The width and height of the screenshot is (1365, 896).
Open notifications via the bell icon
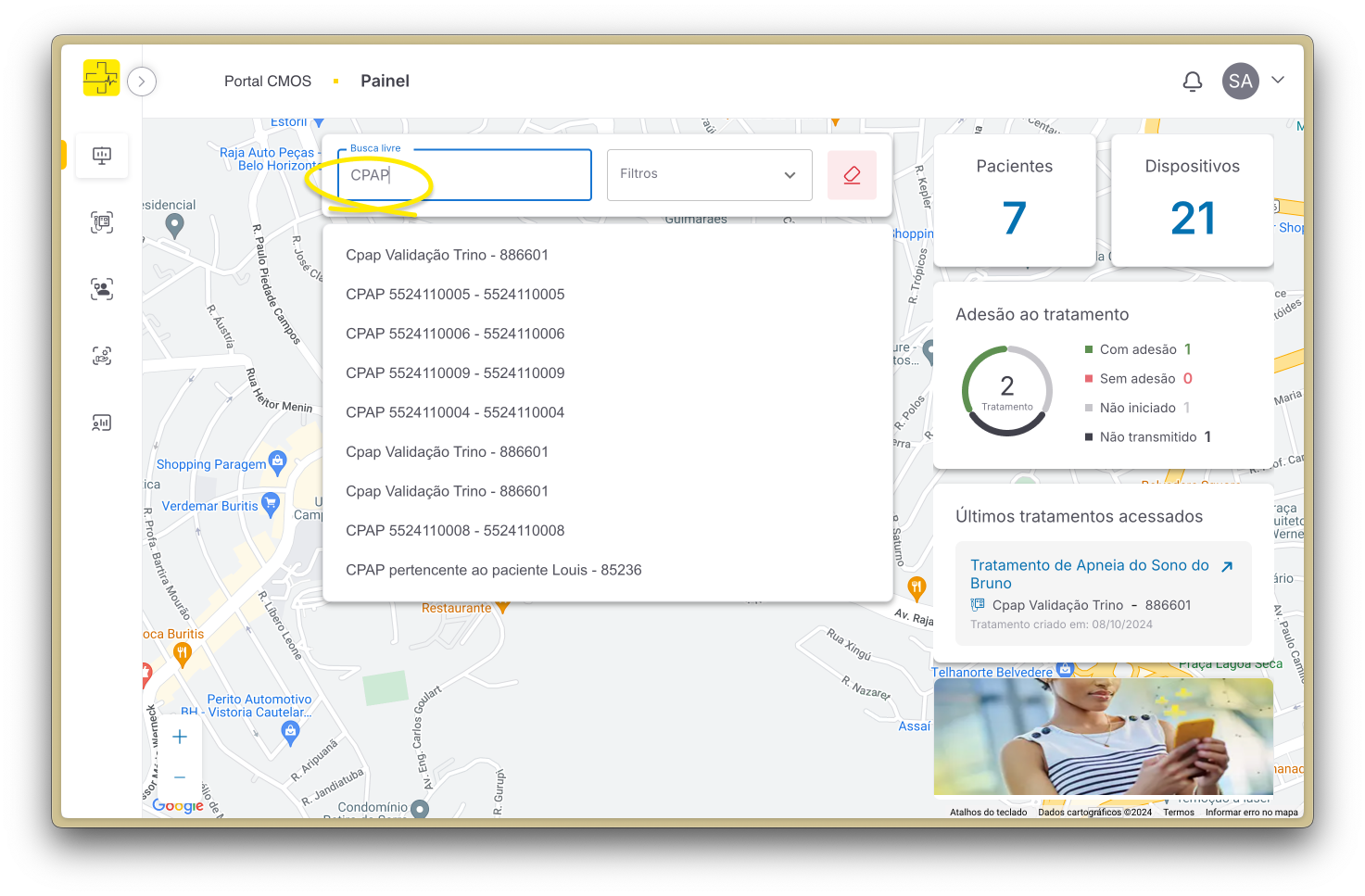pos(1193,82)
